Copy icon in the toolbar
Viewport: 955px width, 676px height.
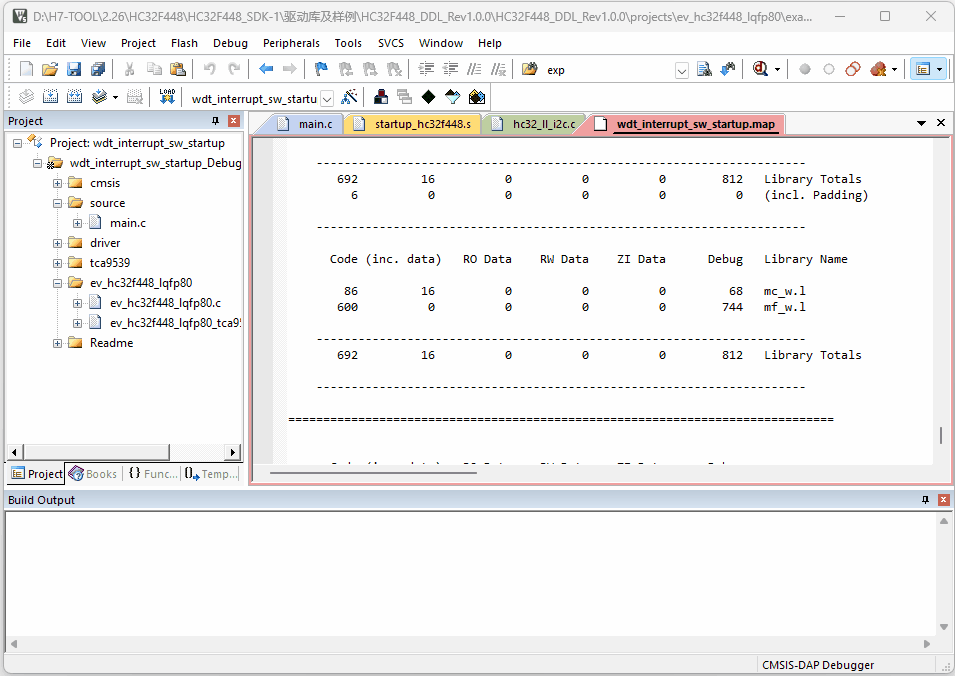154,69
